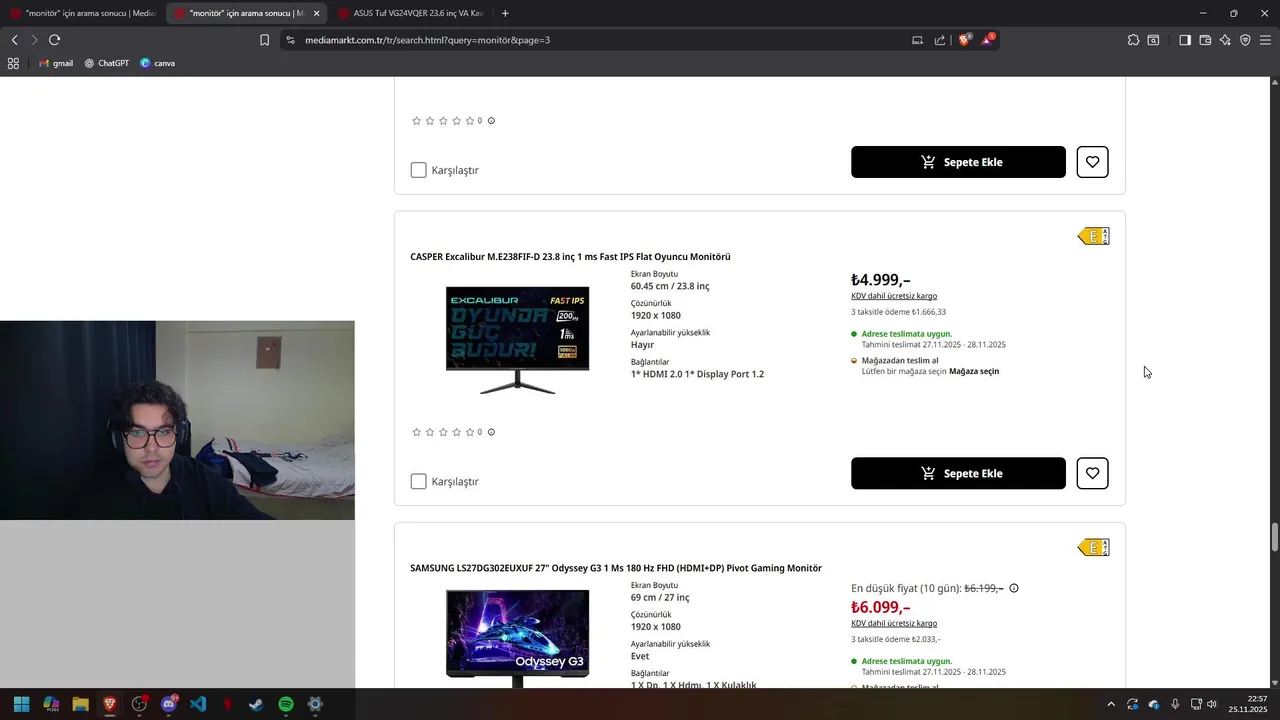
Task: Click the ₺4.999,- price of the CASPER monitor
Action: 880,280
